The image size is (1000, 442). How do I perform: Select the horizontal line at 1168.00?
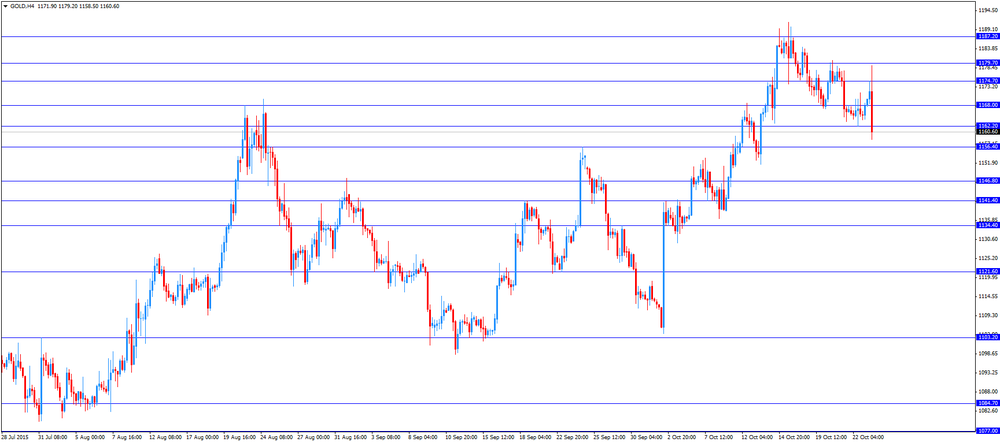click(x=488, y=105)
